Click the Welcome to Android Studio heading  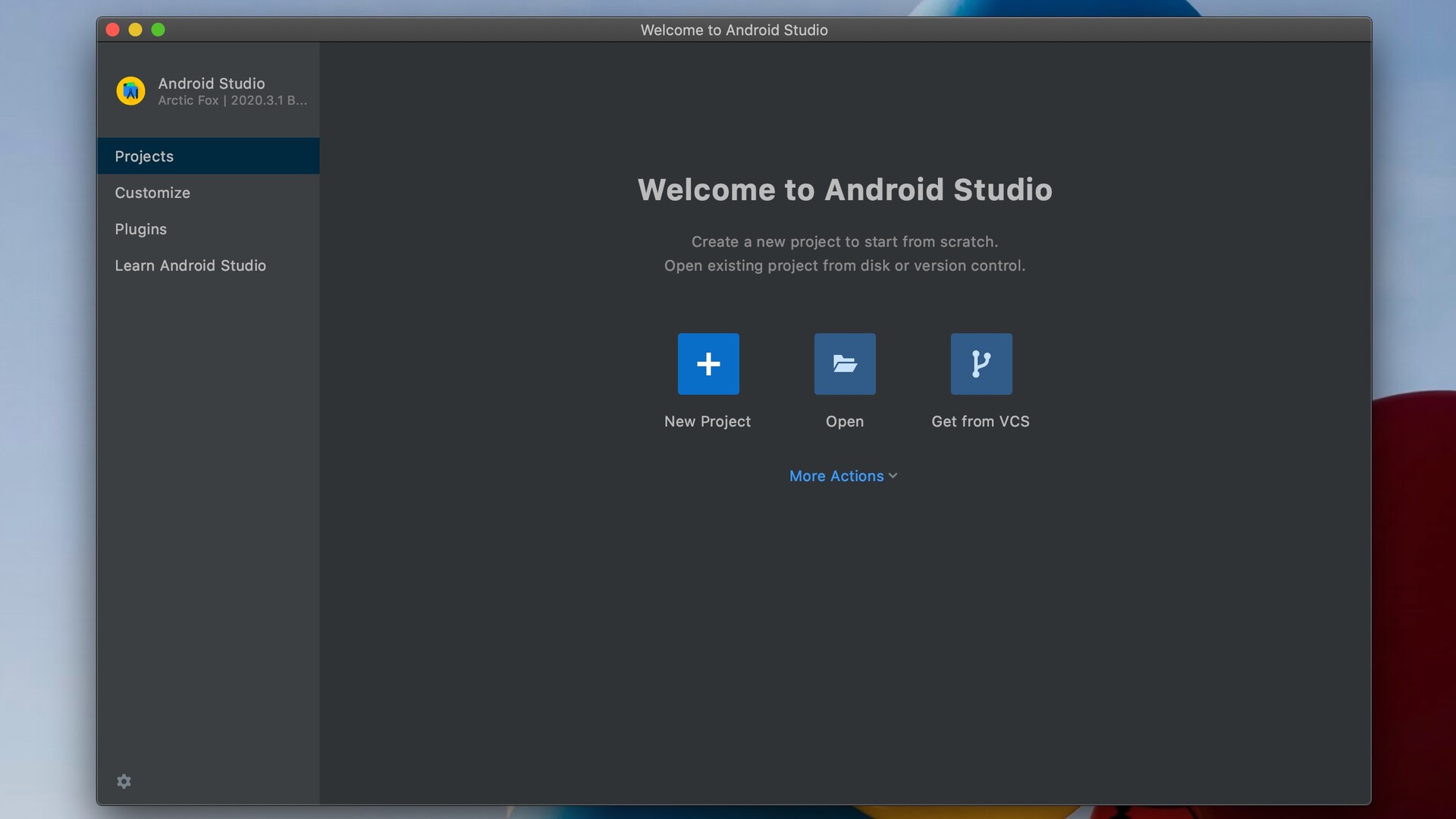845,190
